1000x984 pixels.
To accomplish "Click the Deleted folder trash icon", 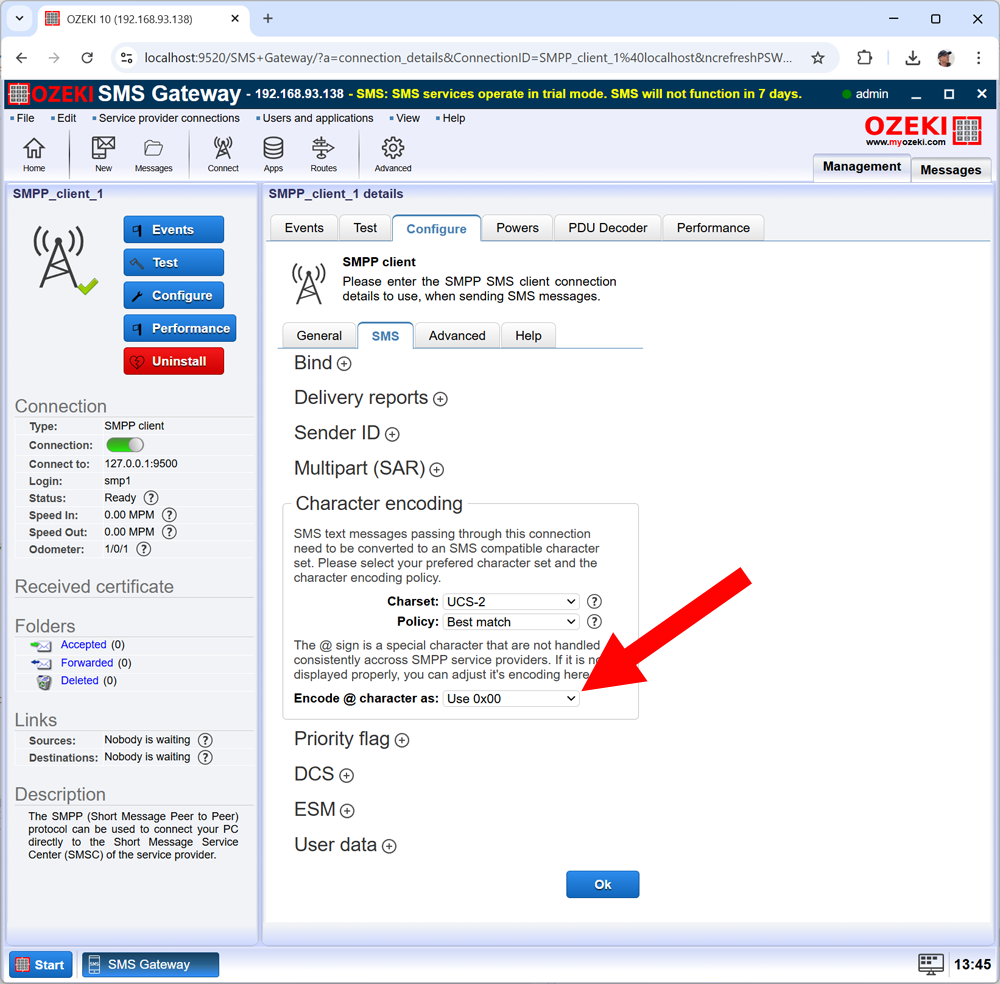I will [x=44, y=682].
